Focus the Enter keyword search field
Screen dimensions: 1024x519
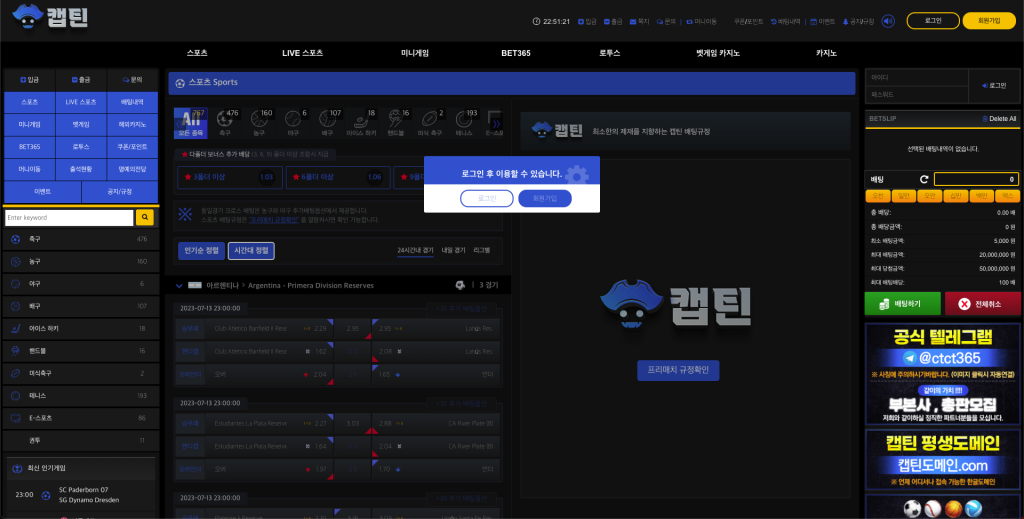69,217
